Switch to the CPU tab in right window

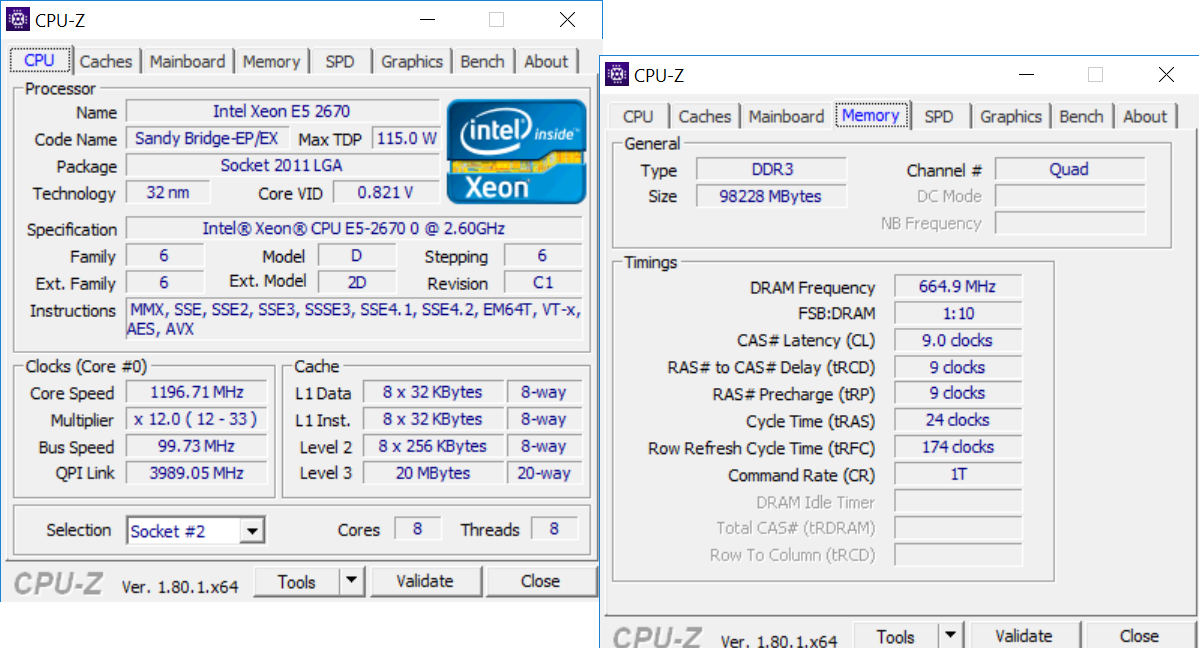pyautogui.click(x=638, y=116)
